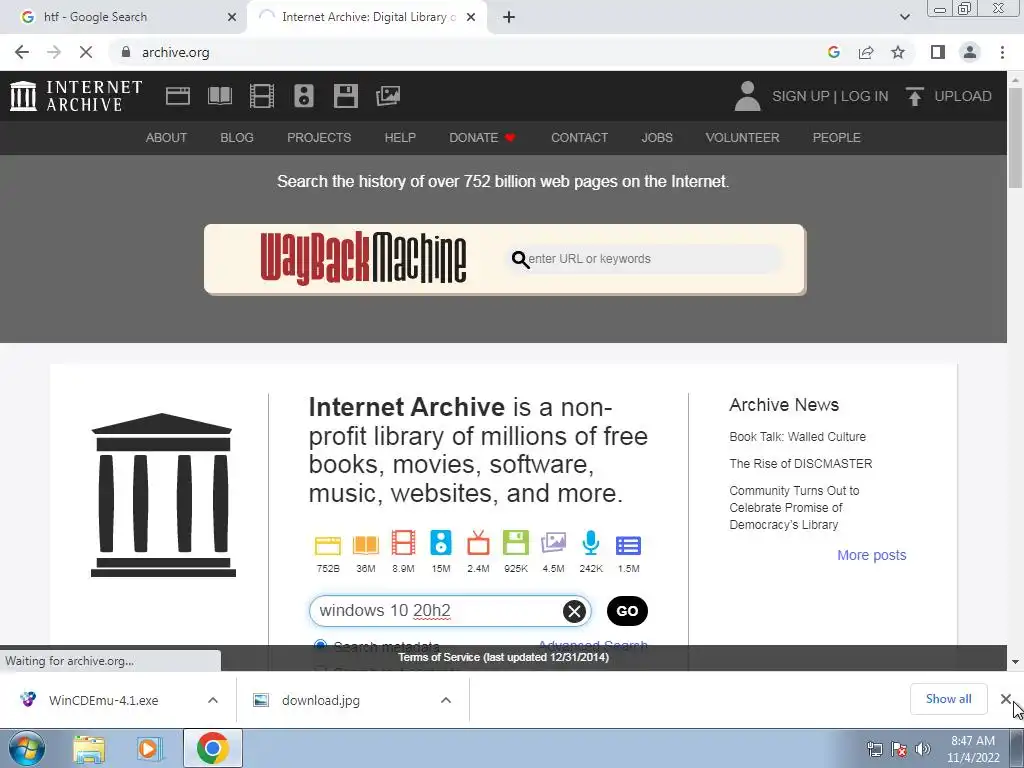This screenshot has height=768, width=1024.
Task: Click Show all downloads button
Action: [x=948, y=699]
